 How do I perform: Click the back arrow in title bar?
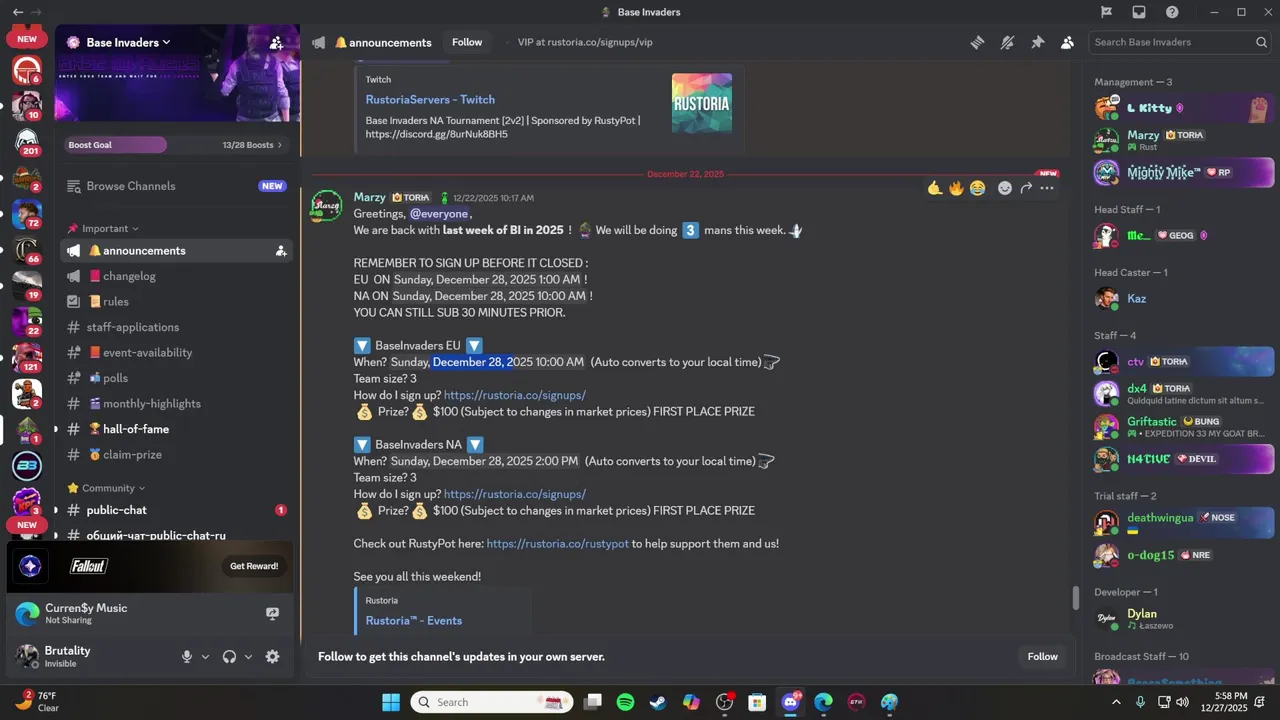pos(17,12)
